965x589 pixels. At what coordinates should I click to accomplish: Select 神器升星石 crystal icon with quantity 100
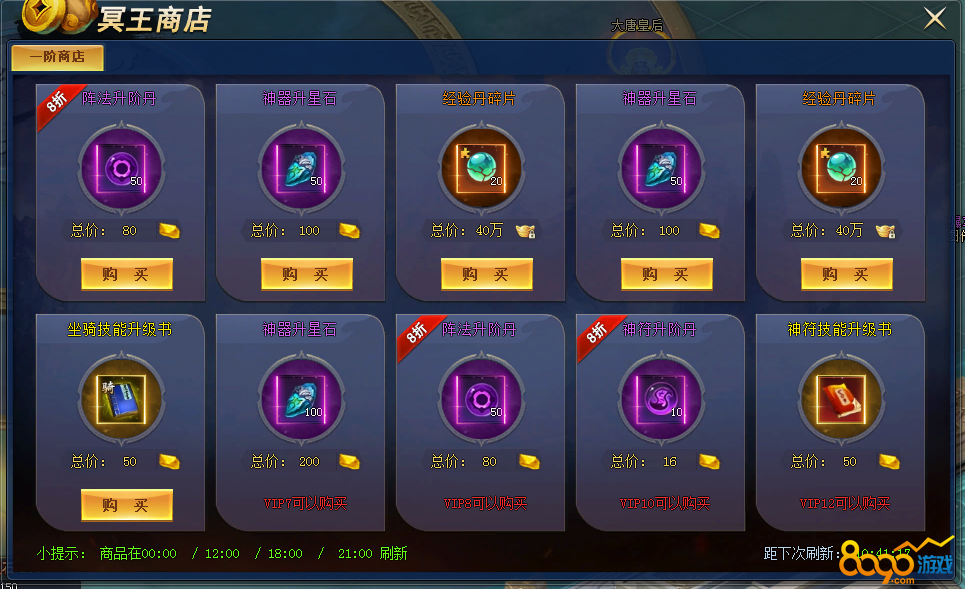(x=302, y=399)
